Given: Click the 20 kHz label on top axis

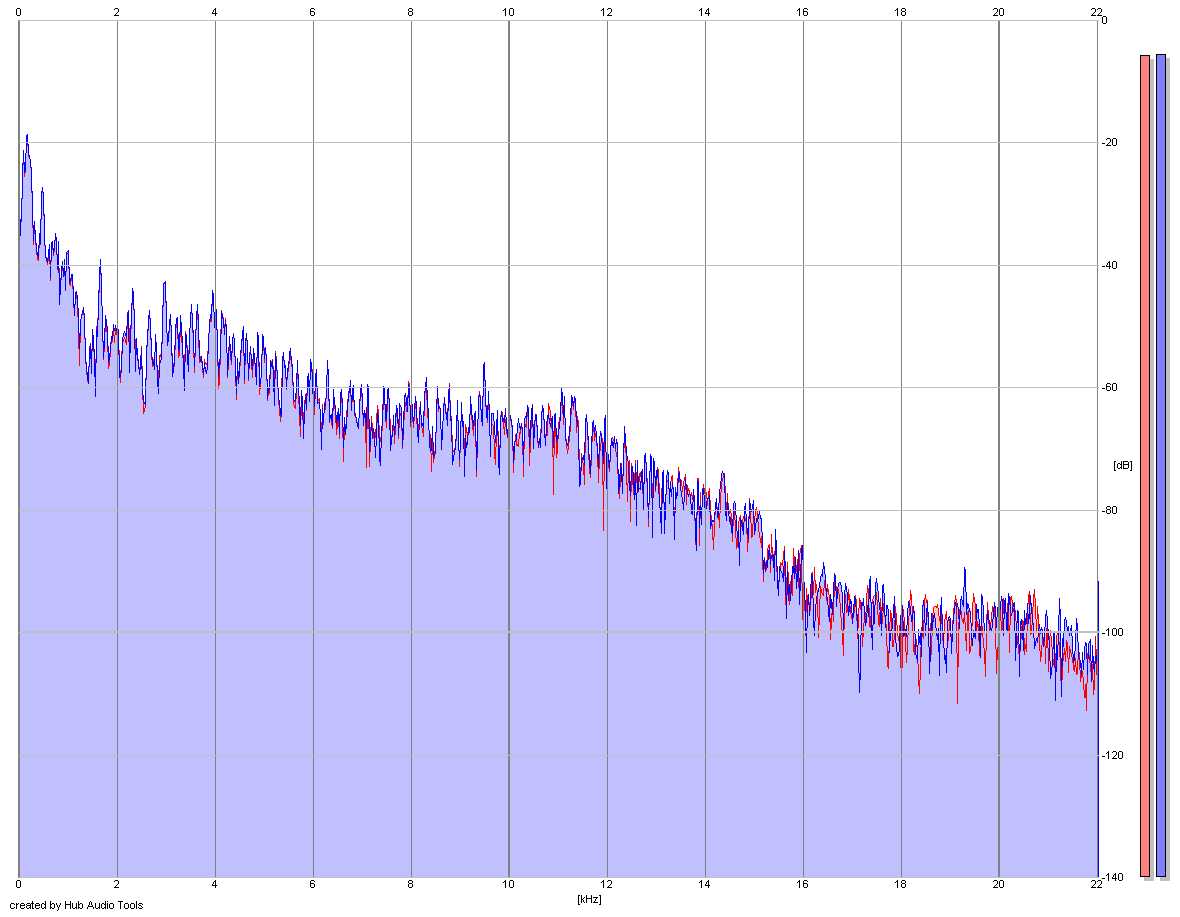Looking at the screenshot, I should (x=999, y=12).
